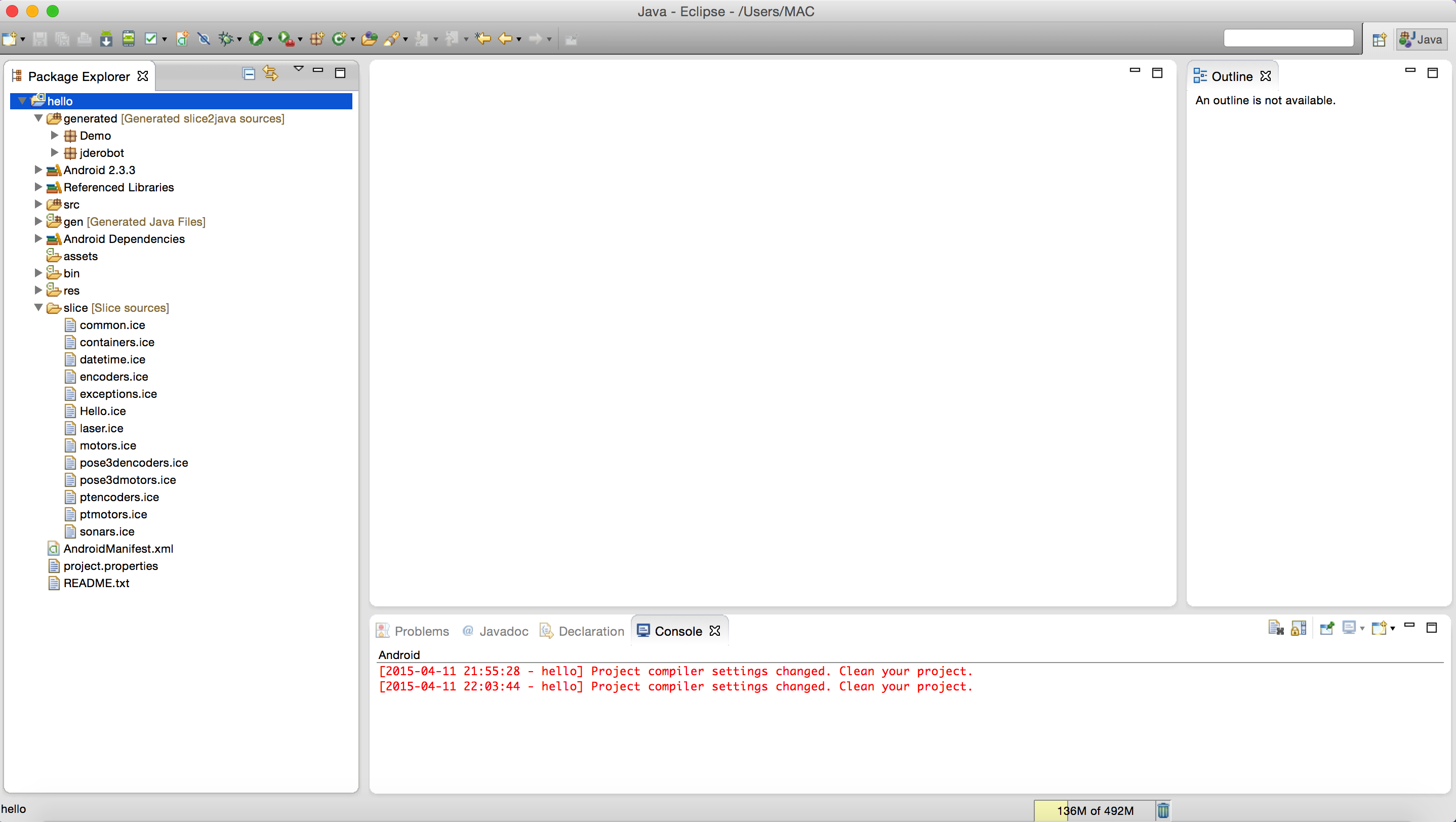Select the Hello.ice file
The height and width of the screenshot is (822, 1456).
coord(102,410)
